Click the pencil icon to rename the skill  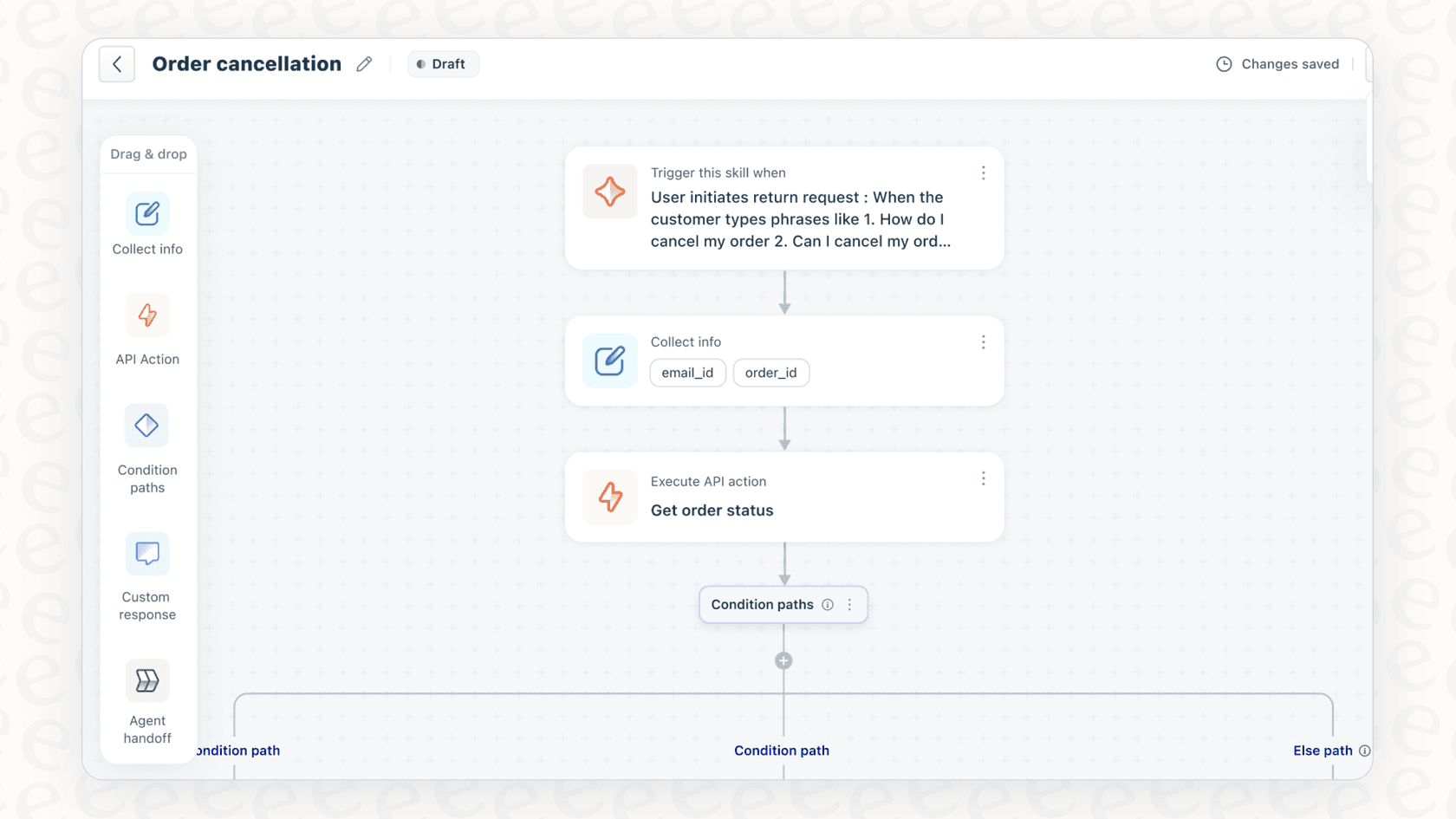point(364,63)
